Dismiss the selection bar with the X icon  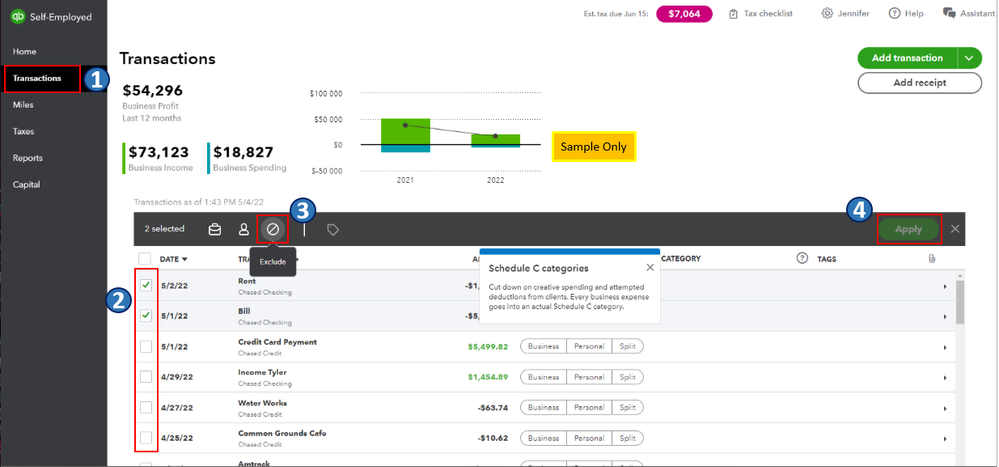(x=955, y=229)
